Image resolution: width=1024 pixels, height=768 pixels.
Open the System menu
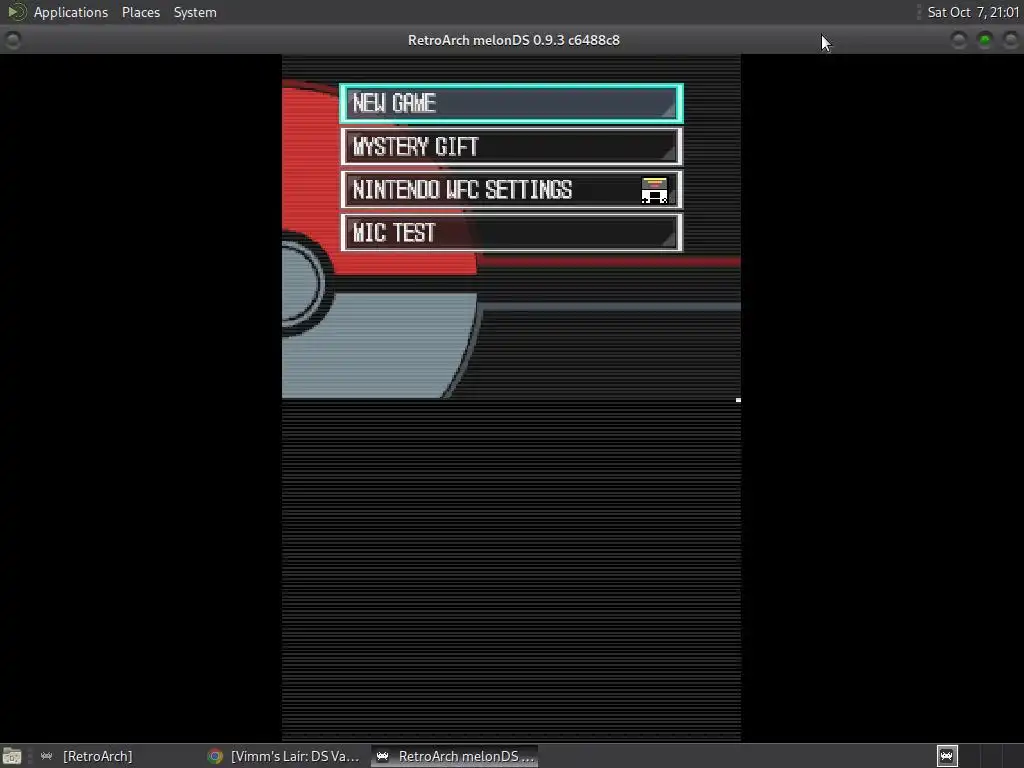coord(195,12)
